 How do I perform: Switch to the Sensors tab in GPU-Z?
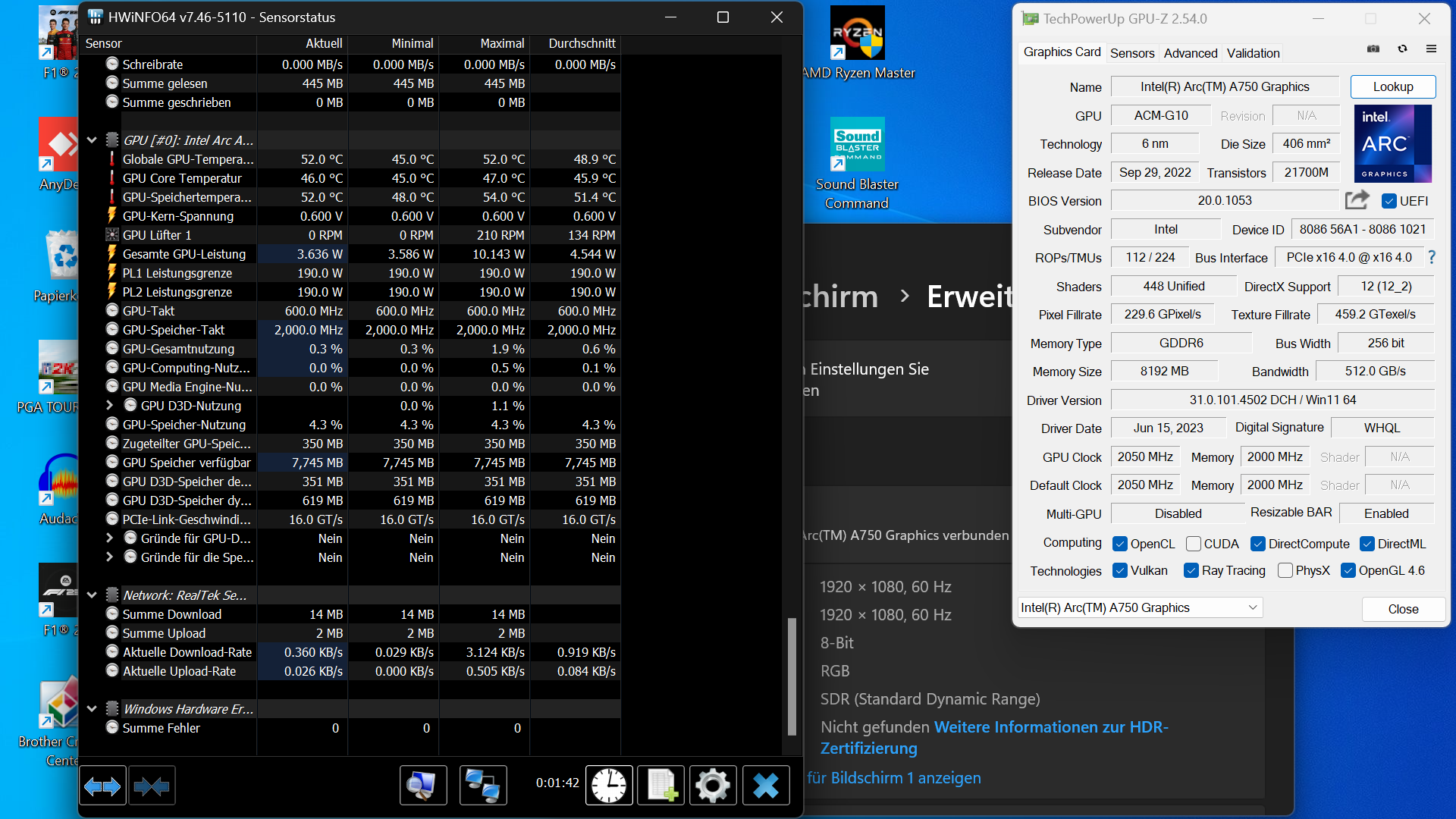coord(1131,53)
